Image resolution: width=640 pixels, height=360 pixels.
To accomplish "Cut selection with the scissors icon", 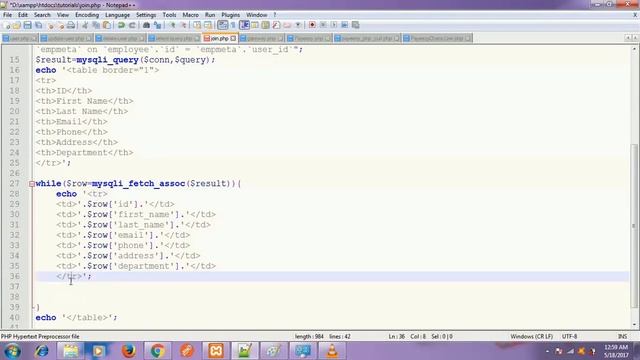I will (85, 25).
